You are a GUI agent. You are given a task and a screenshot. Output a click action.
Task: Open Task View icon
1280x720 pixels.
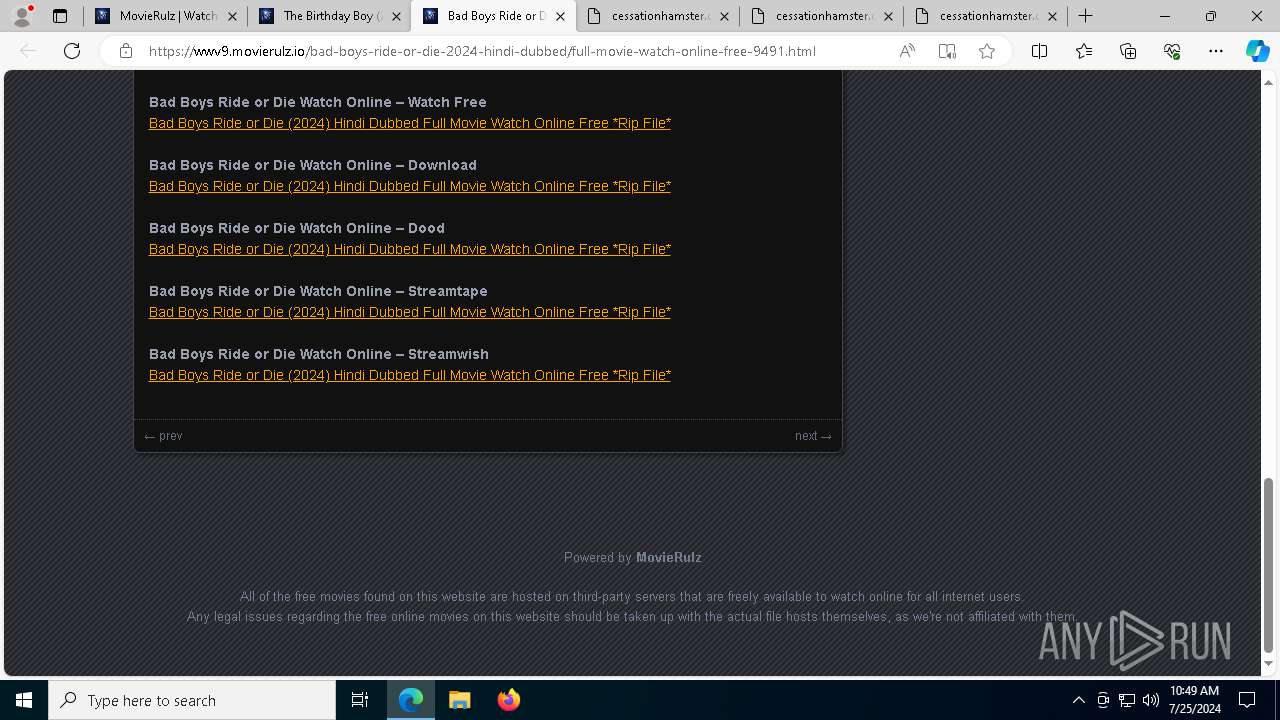pos(360,700)
